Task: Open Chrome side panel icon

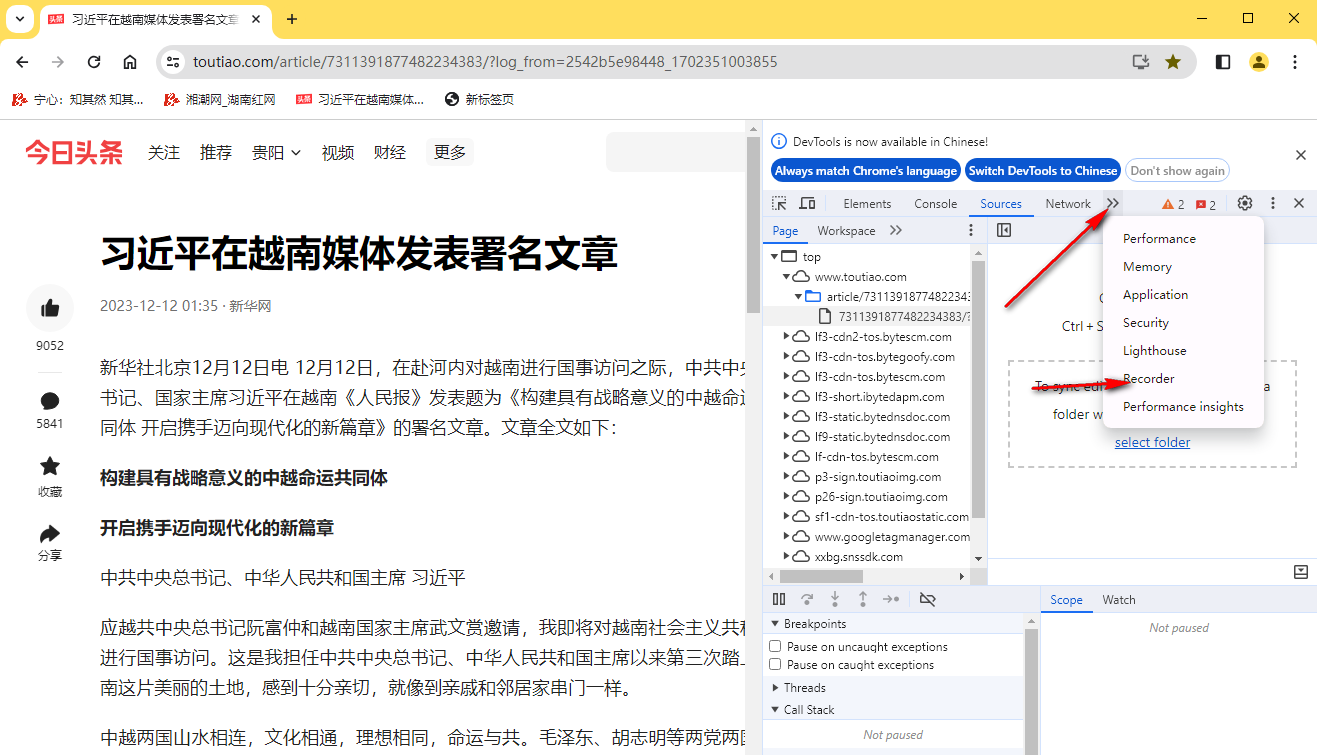Action: [1223, 62]
